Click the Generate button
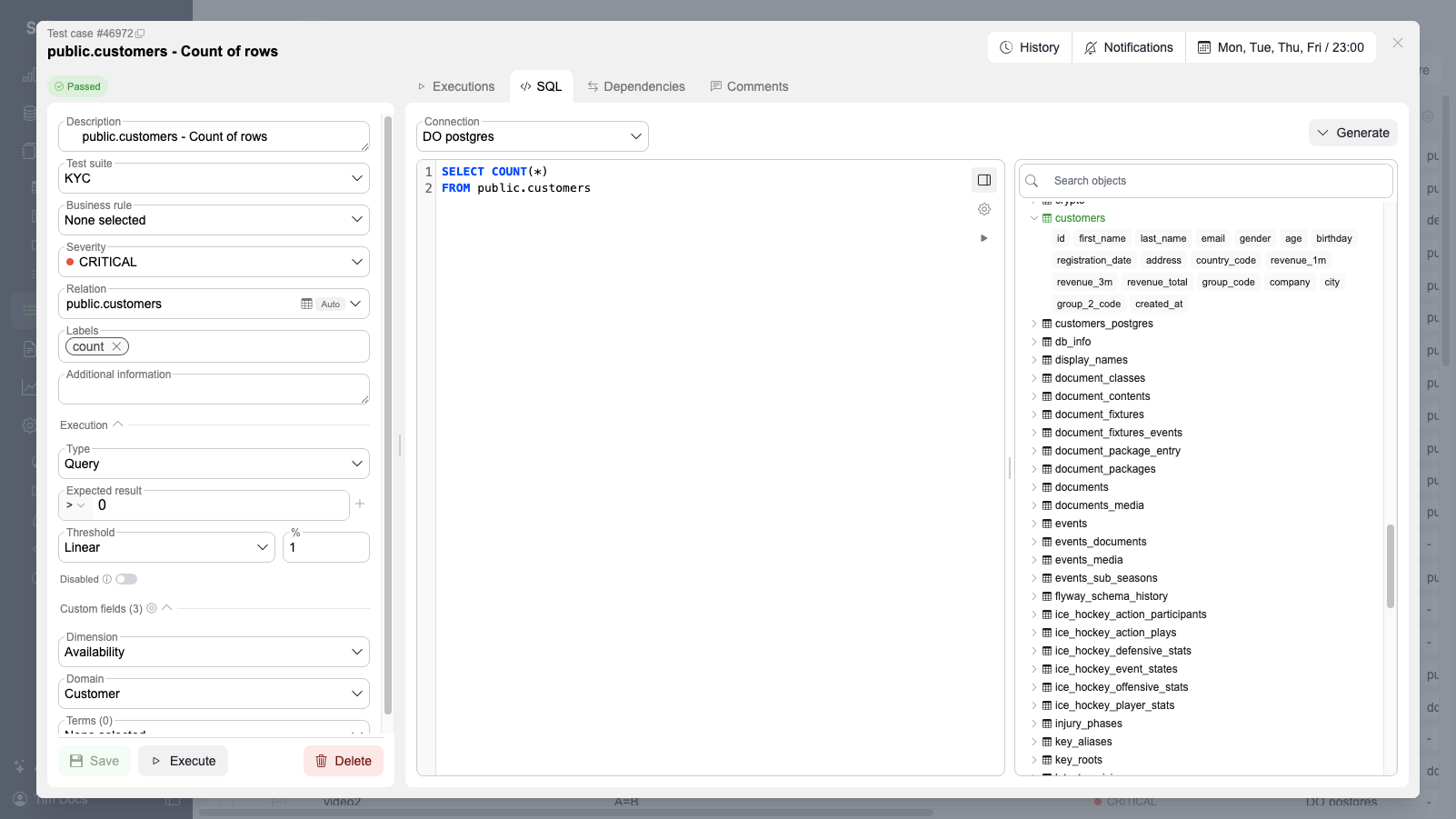This screenshot has width=1456, height=819. click(1353, 133)
